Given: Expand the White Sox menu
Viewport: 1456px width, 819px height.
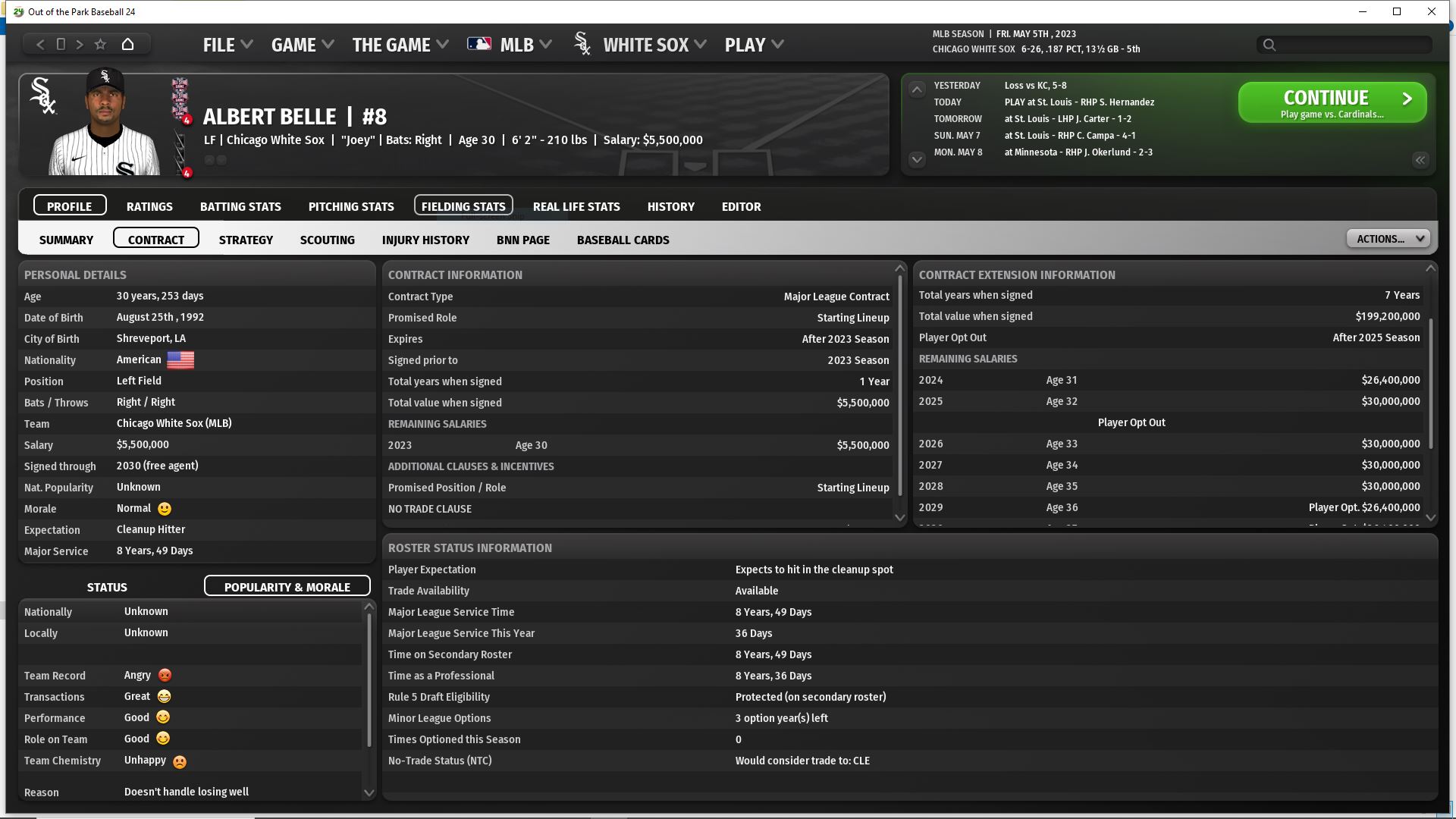Looking at the screenshot, I should (645, 45).
